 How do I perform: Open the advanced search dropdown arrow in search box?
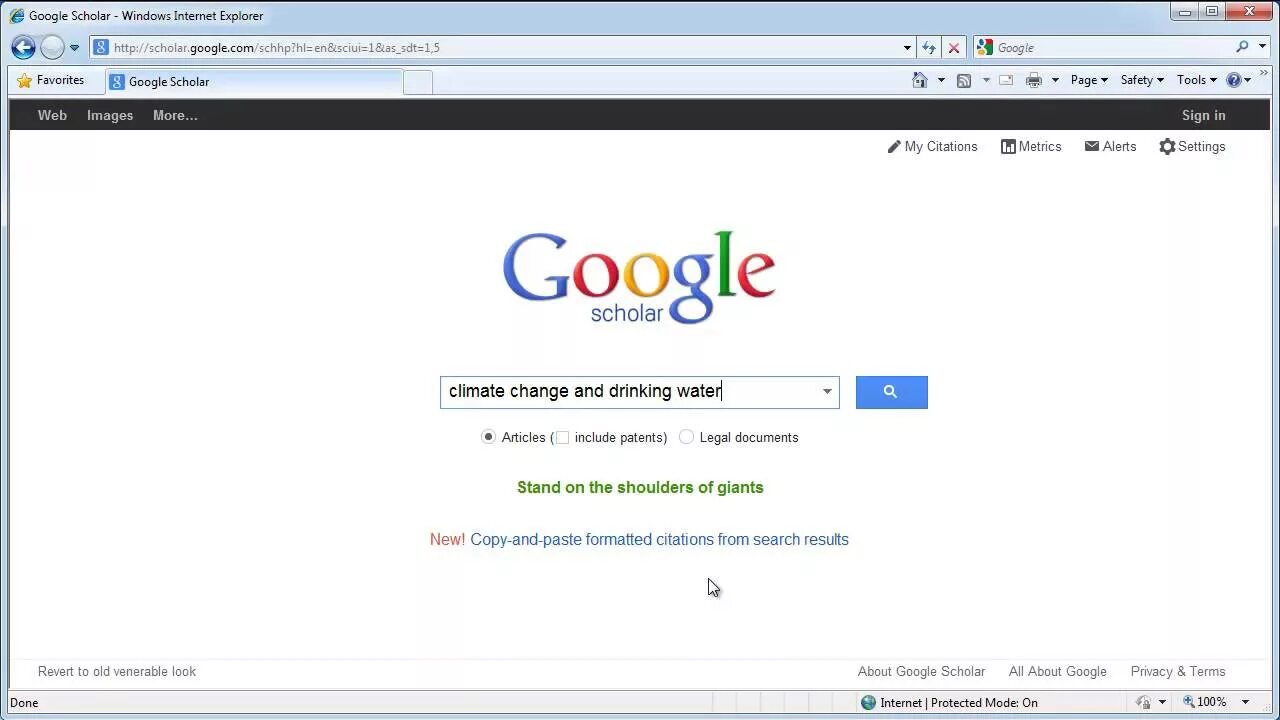pos(827,392)
